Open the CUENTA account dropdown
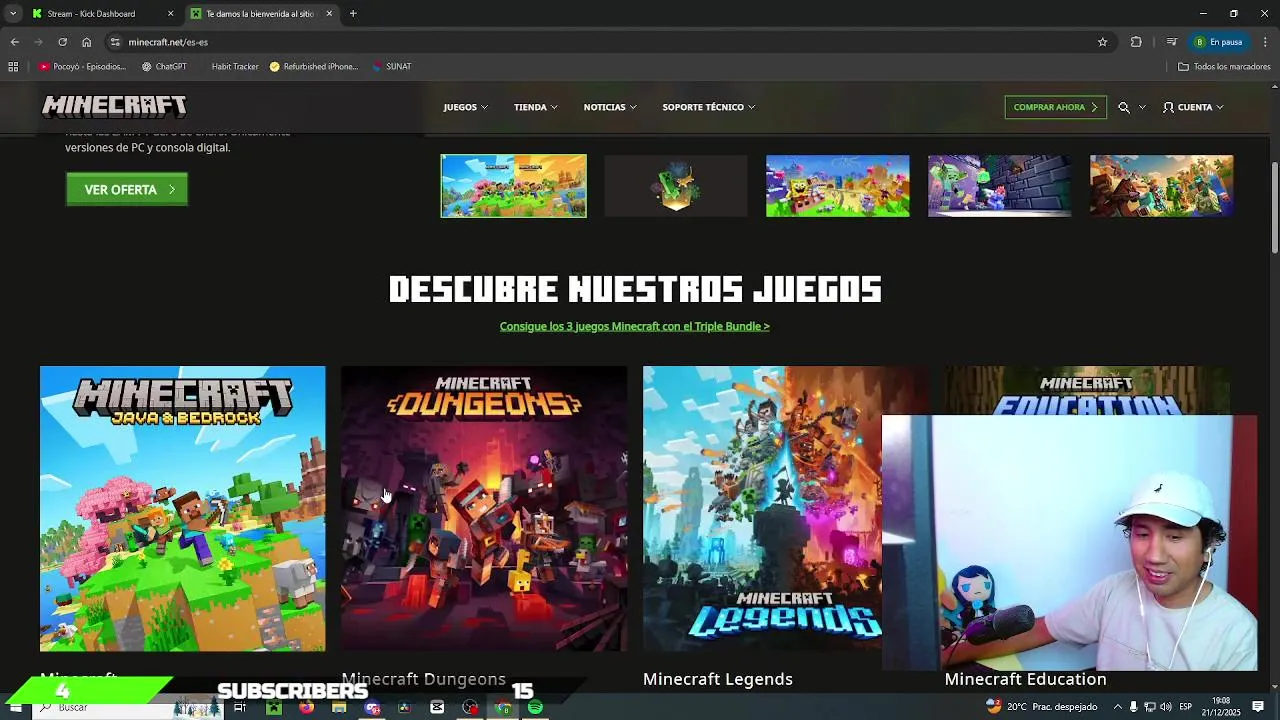This screenshot has width=1280, height=720. 1193,107
